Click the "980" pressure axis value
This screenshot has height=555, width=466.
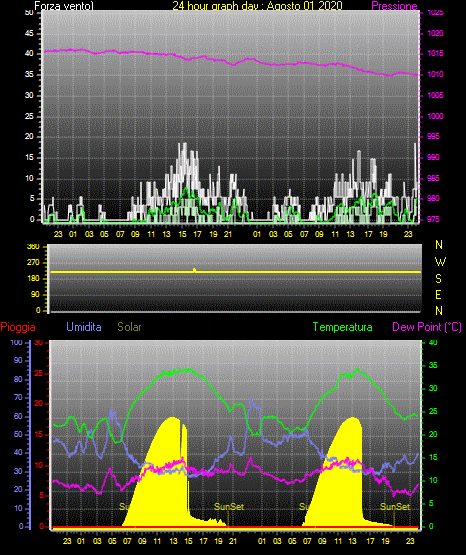[x=433, y=198]
